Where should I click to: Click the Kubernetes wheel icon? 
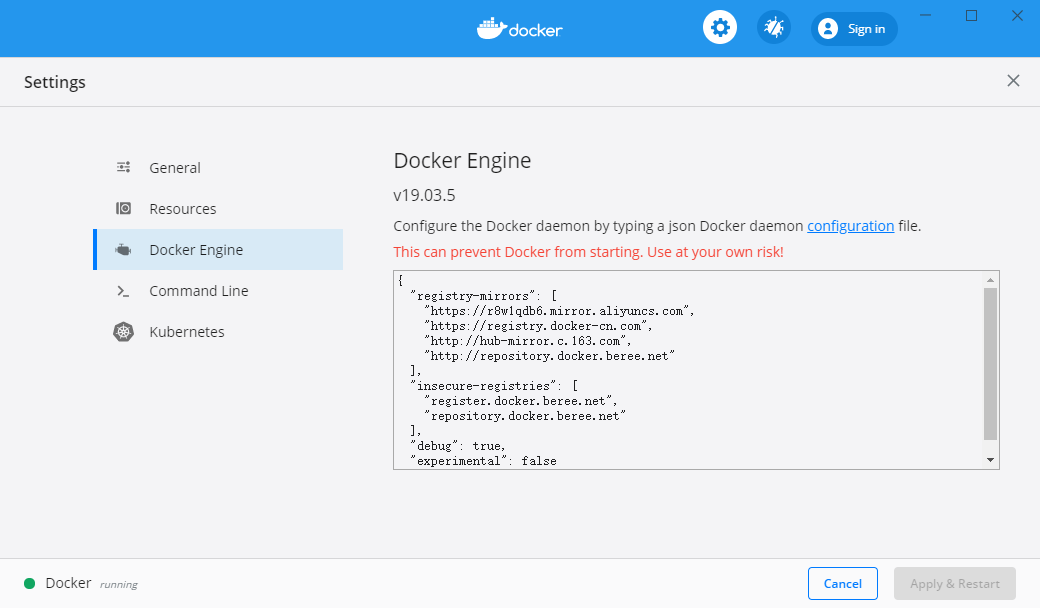click(x=123, y=332)
